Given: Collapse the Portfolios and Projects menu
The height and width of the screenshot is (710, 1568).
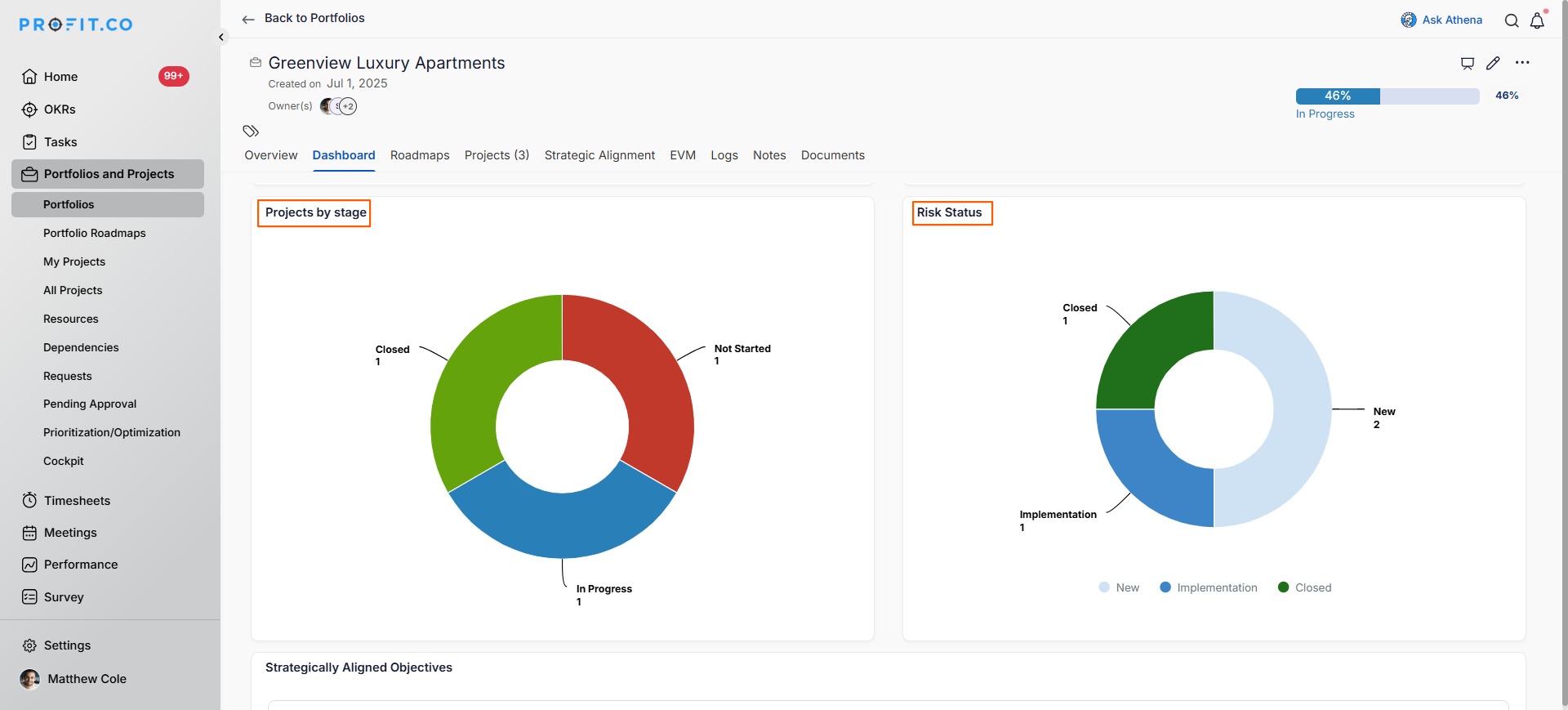Looking at the screenshot, I should tap(108, 174).
